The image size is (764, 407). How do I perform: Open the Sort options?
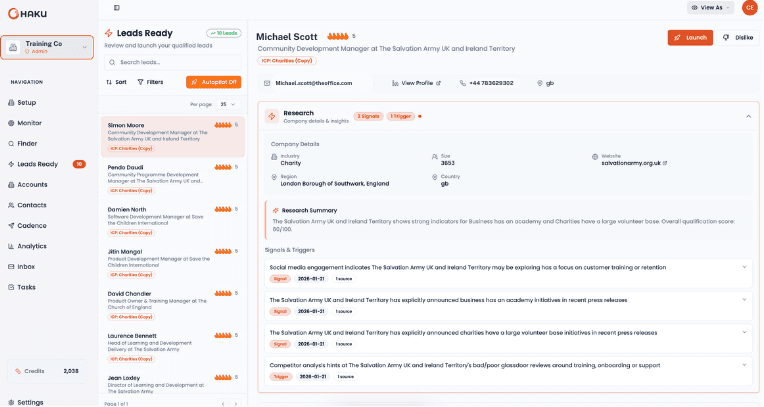pos(116,82)
